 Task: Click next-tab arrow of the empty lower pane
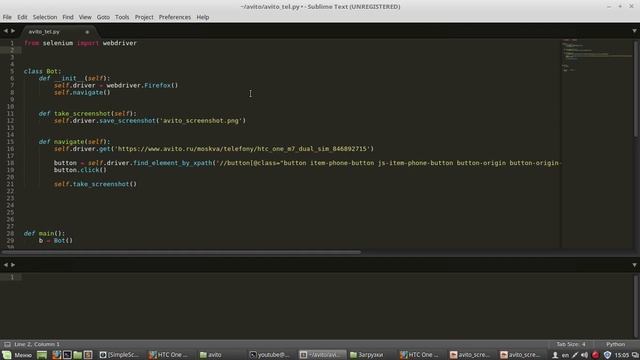pyautogui.click(x=13, y=265)
